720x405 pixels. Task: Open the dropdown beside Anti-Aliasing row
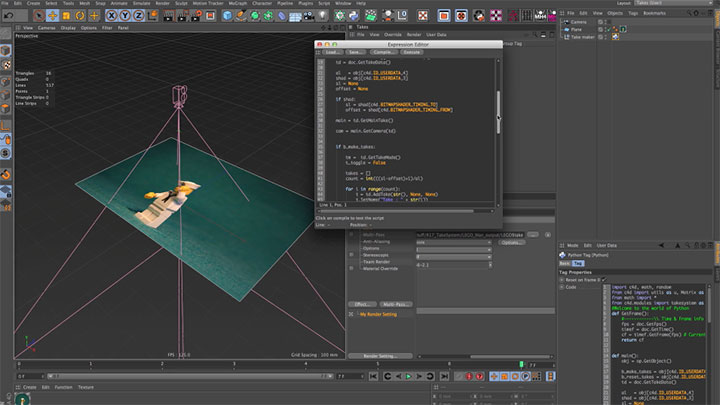[454, 242]
